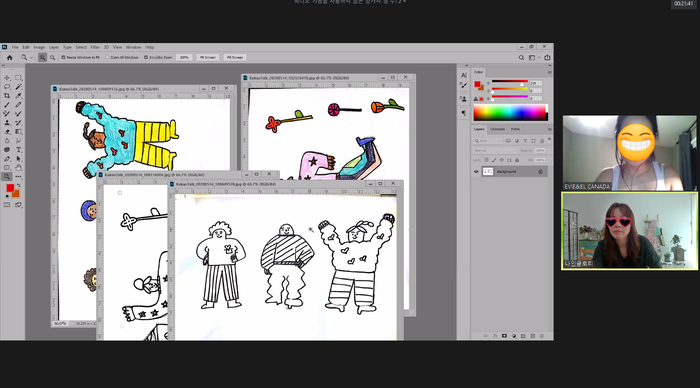Select the Move tool
The width and height of the screenshot is (700, 388).
(7, 78)
